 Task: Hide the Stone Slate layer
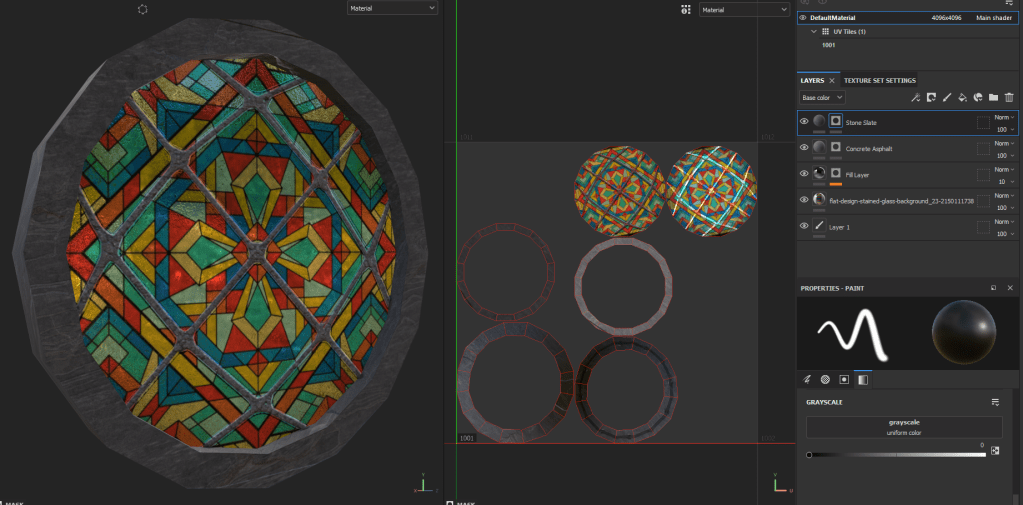click(x=804, y=122)
